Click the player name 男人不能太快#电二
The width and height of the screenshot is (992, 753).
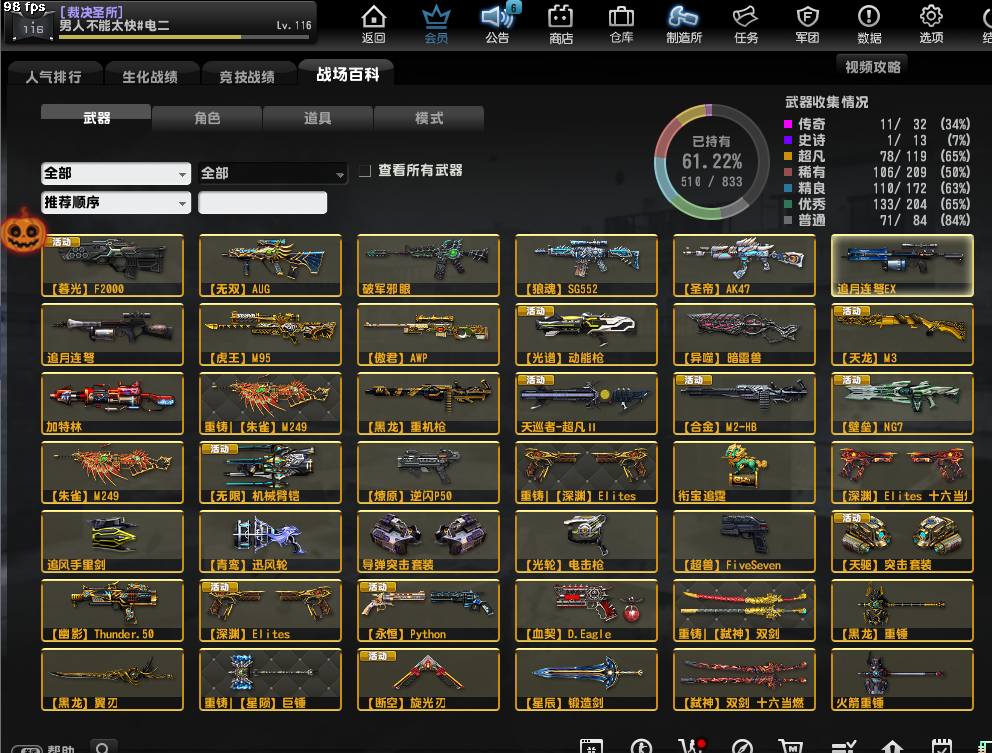point(114,25)
